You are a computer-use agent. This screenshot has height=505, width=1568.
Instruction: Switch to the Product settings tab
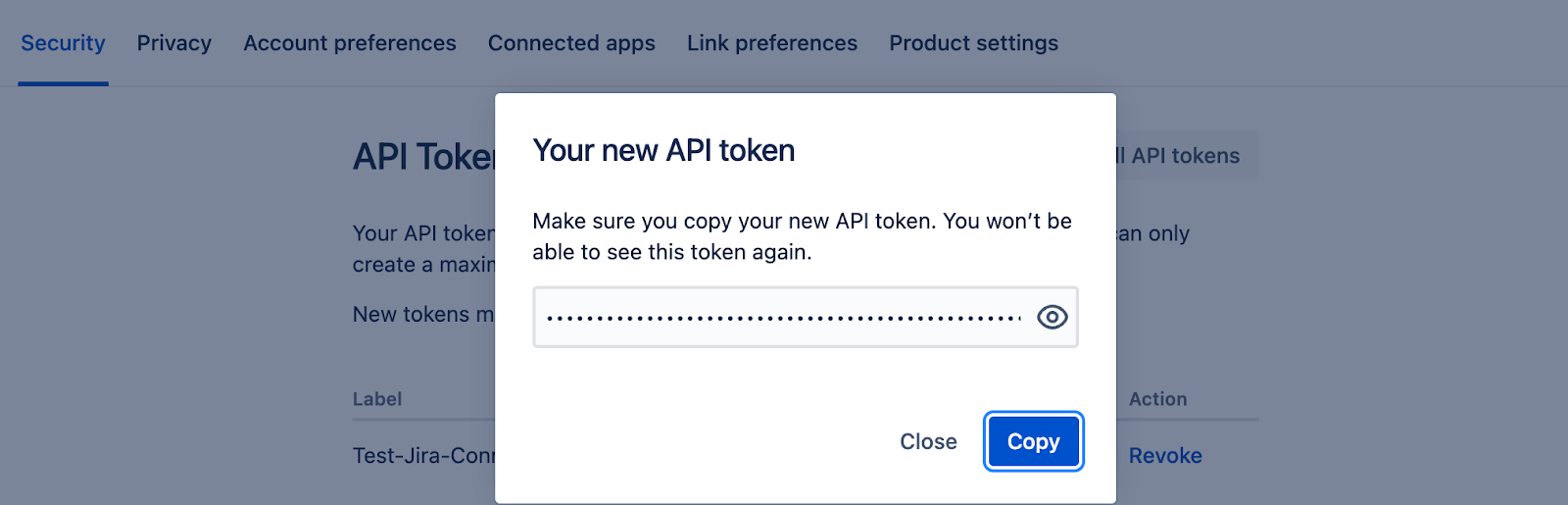tap(973, 43)
